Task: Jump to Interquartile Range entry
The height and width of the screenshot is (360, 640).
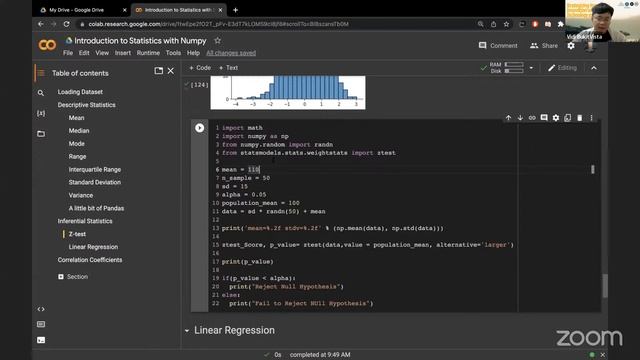Action: [95, 169]
